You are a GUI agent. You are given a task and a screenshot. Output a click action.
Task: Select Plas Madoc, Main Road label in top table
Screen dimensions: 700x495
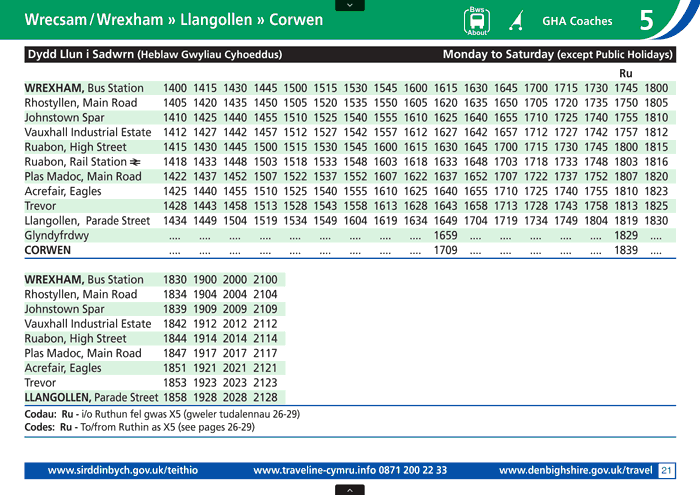pos(83,176)
